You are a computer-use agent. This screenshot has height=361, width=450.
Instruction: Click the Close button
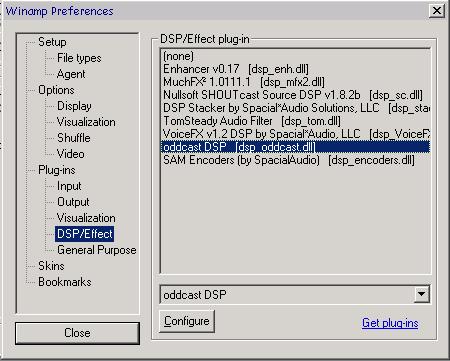click(x=77, y=333)
